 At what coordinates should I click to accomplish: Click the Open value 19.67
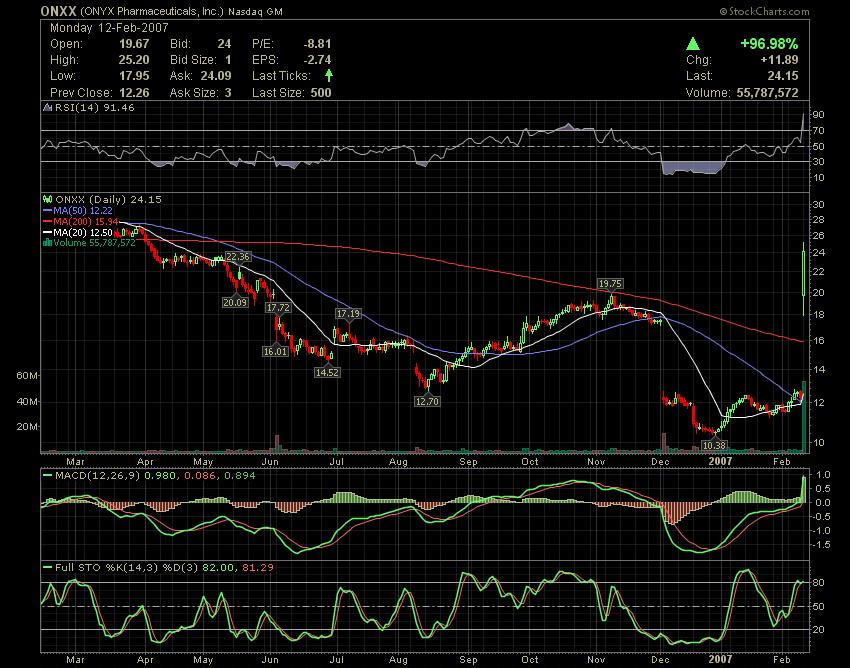coord(134,44)
